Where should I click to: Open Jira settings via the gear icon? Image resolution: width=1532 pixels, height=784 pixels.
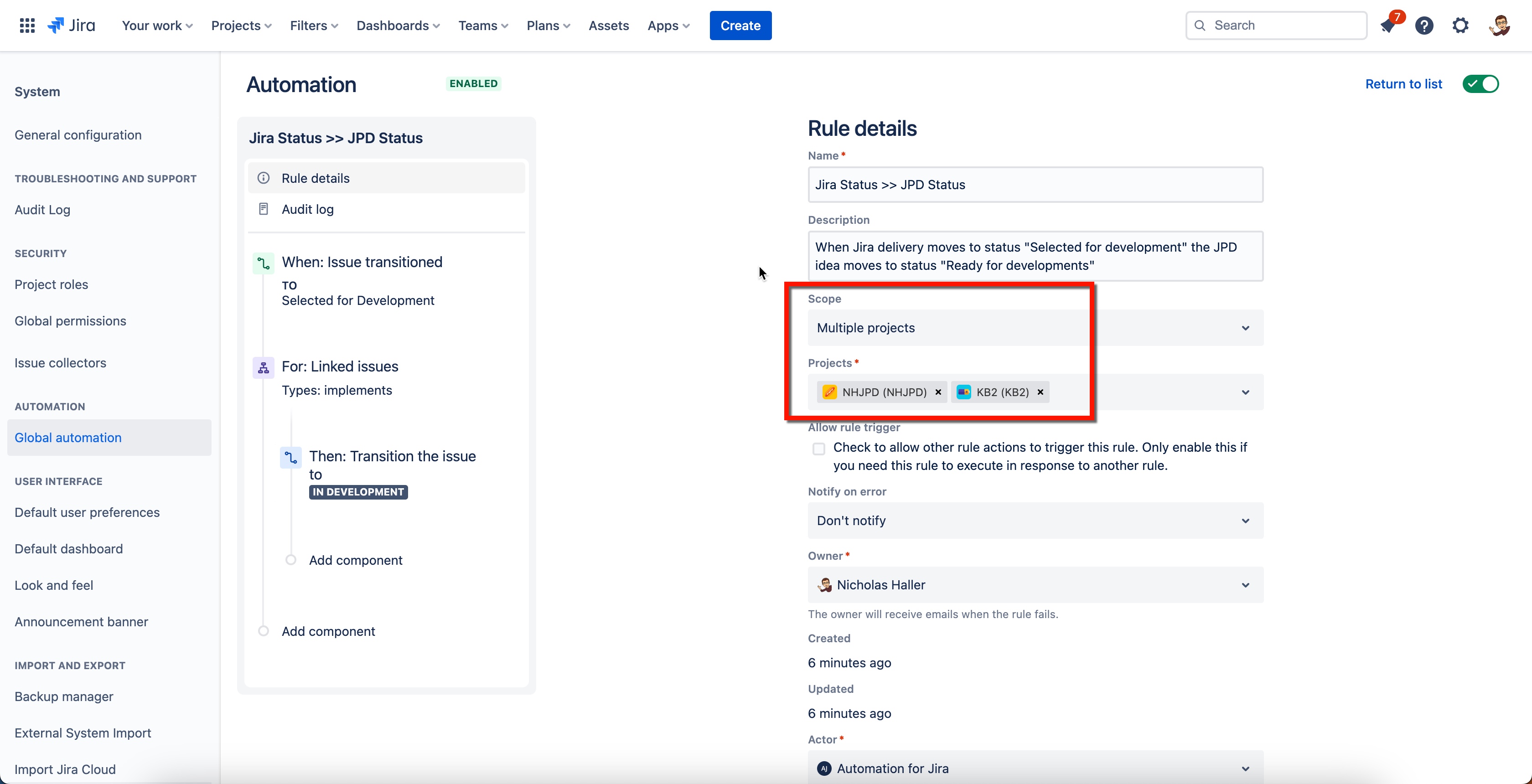[1460, 25]
